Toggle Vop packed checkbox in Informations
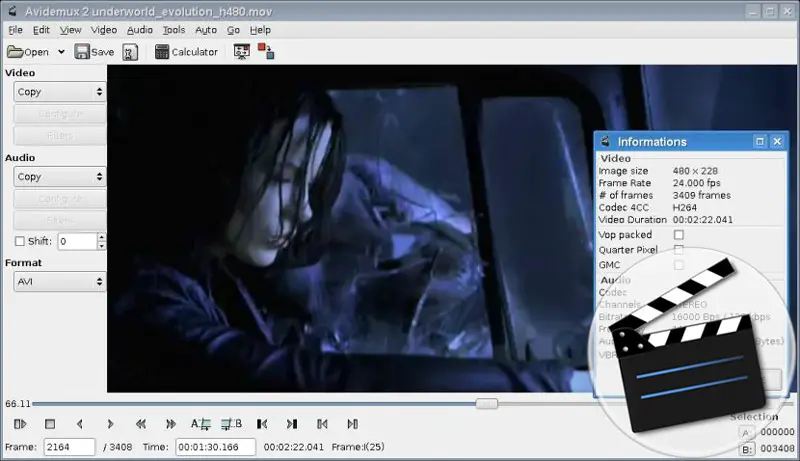The width and height of the screenshot is (800, 461). [x=679, y=235]
